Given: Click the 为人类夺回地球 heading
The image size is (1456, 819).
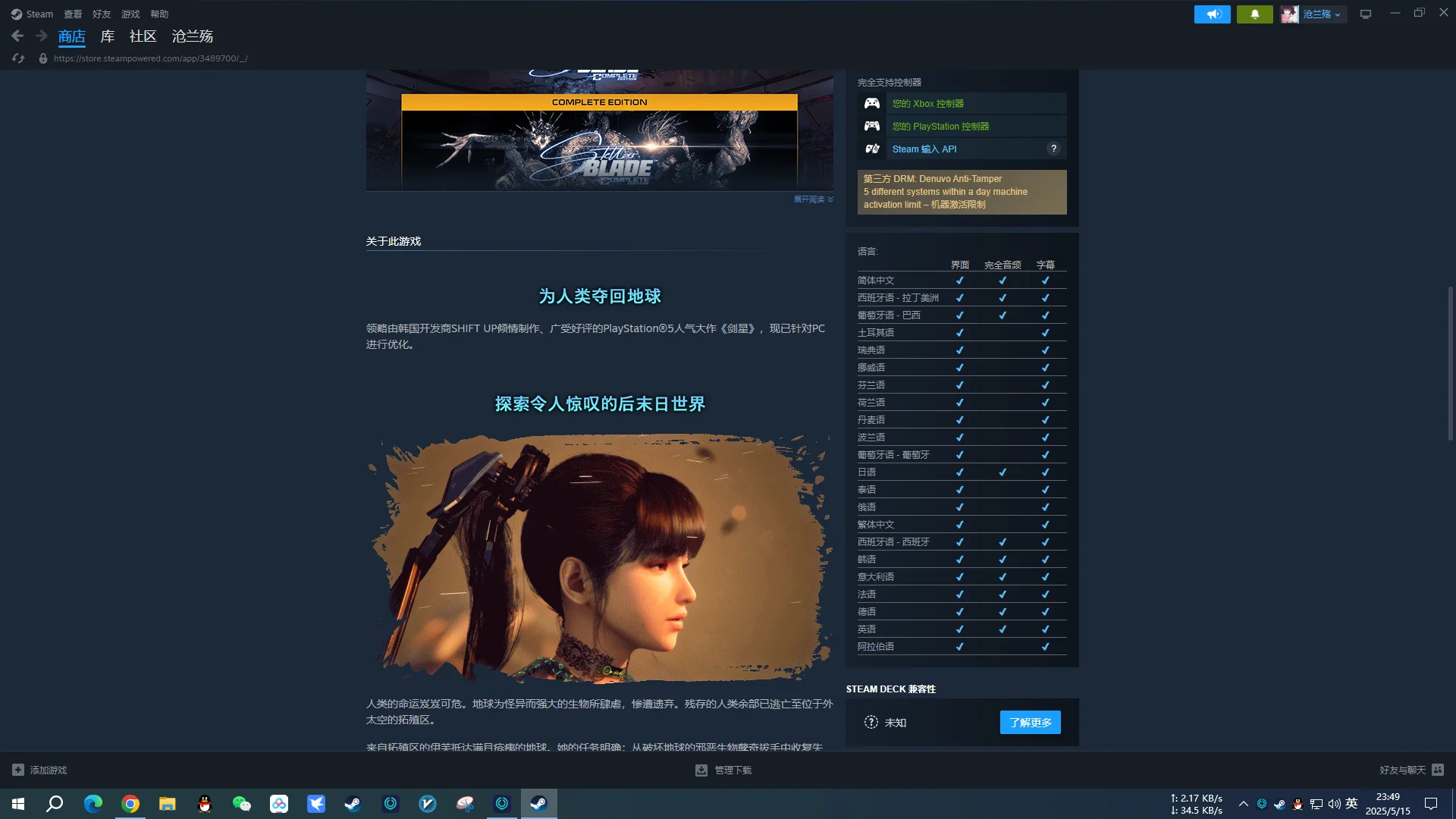Looking at the screenshot, I should [x=600, y=296].
